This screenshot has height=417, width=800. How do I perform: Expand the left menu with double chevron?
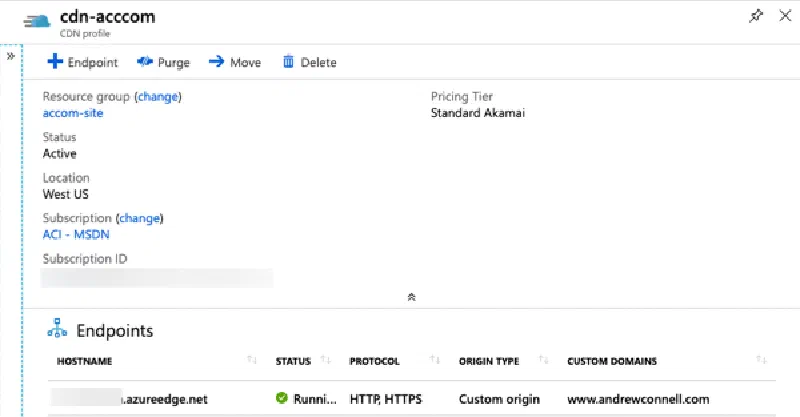click(x=11, y=56)
